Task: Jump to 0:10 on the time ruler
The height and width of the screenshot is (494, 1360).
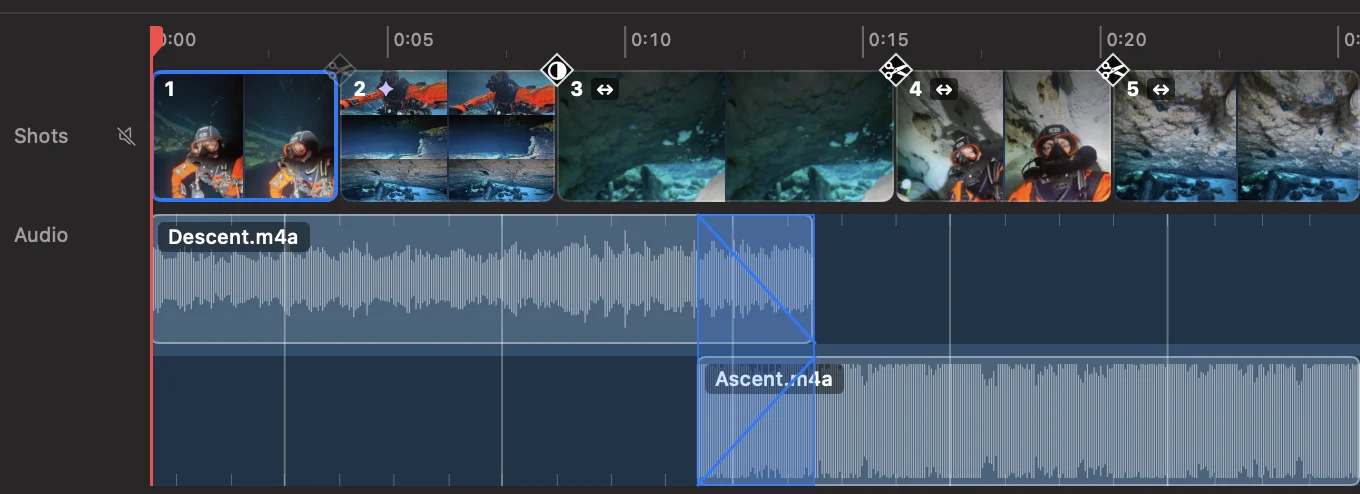Action: (651, 40)
